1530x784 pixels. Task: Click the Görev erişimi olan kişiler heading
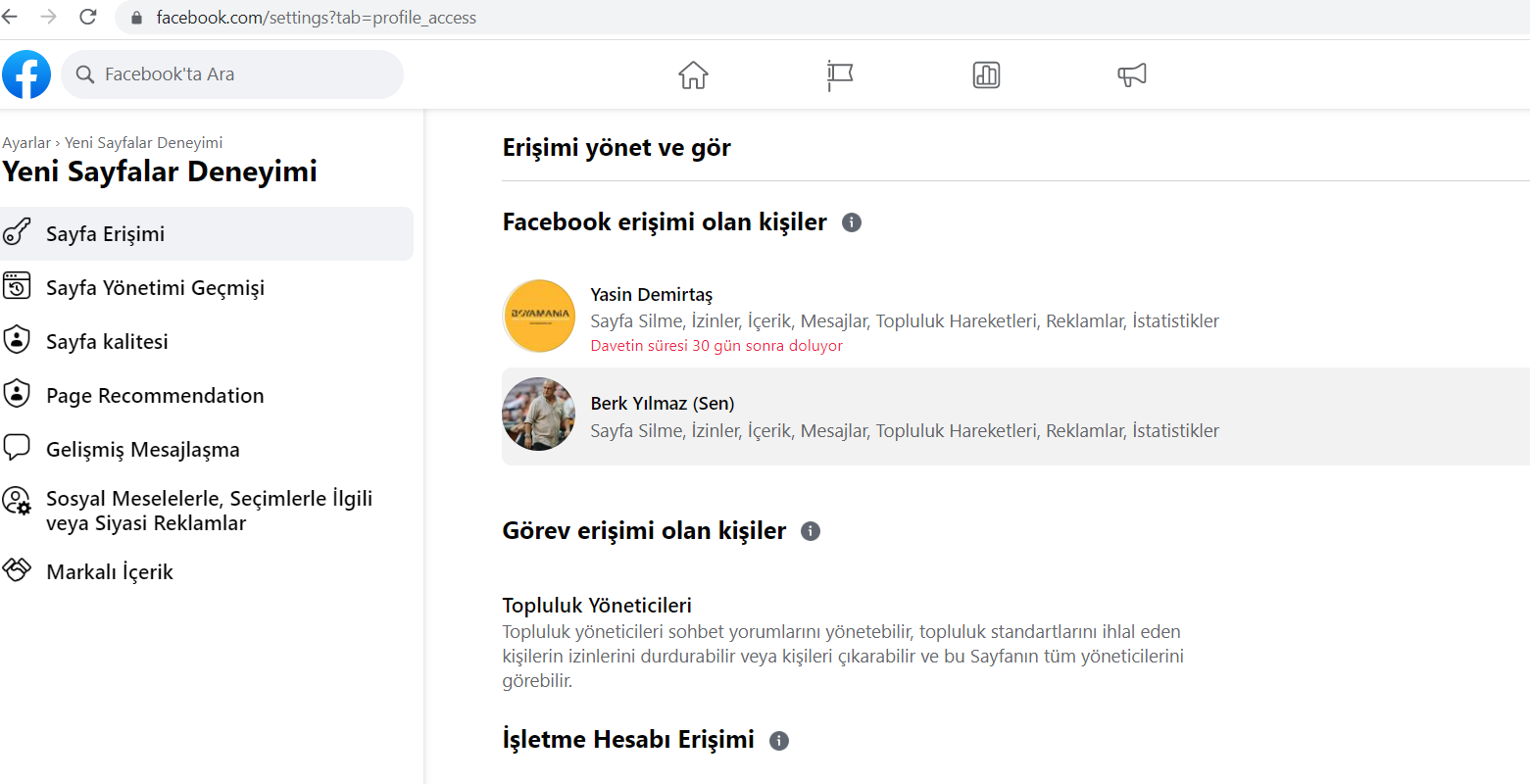click(644, 531)
